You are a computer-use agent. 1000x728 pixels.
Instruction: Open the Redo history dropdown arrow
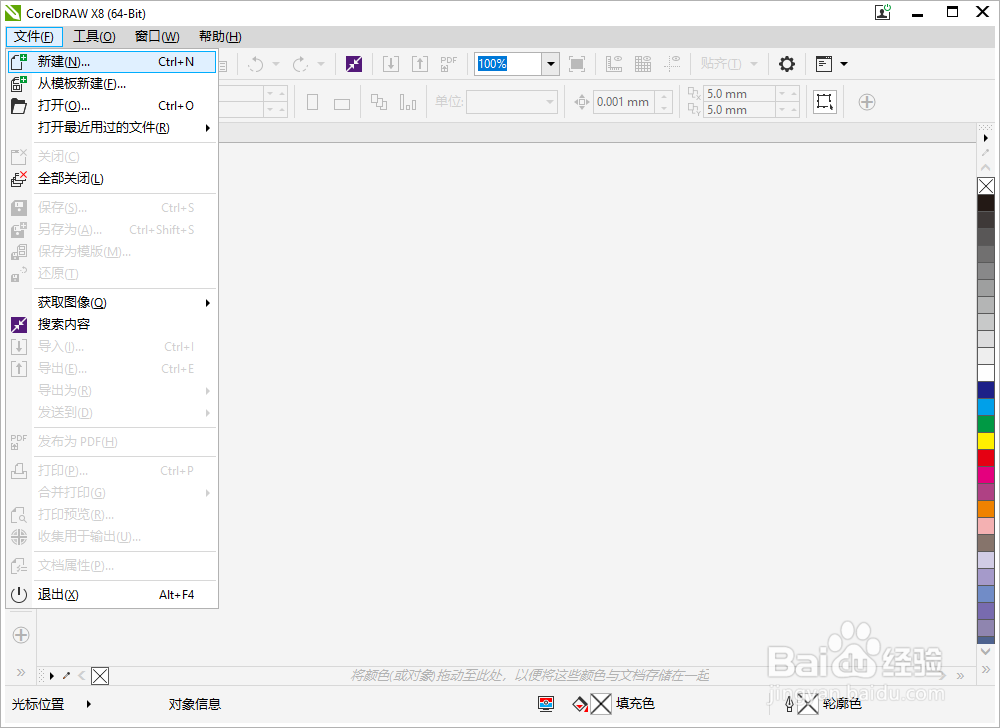[x=321, y=64]
